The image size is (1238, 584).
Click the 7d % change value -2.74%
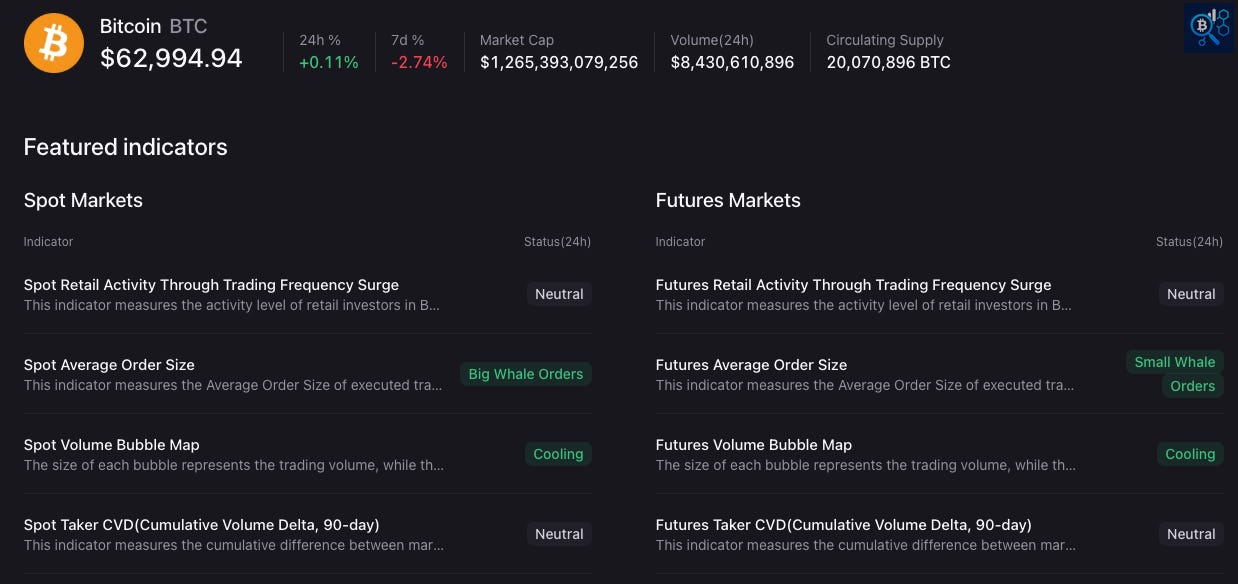tap(419, 62)
